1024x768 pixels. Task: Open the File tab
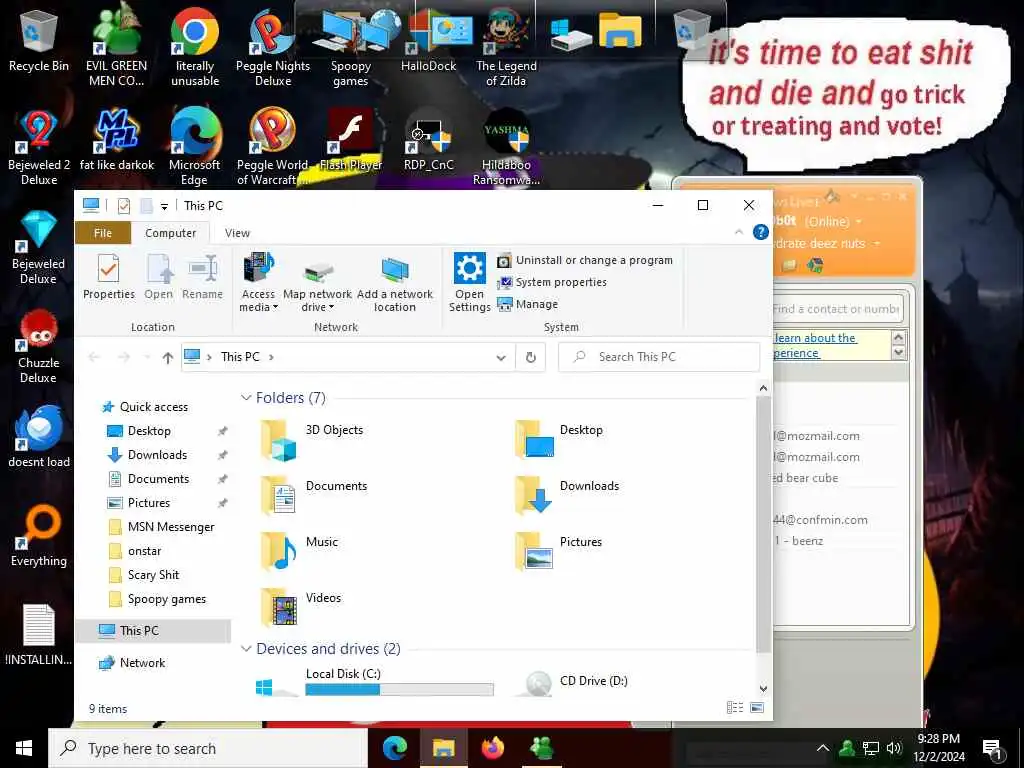[103, 233]
